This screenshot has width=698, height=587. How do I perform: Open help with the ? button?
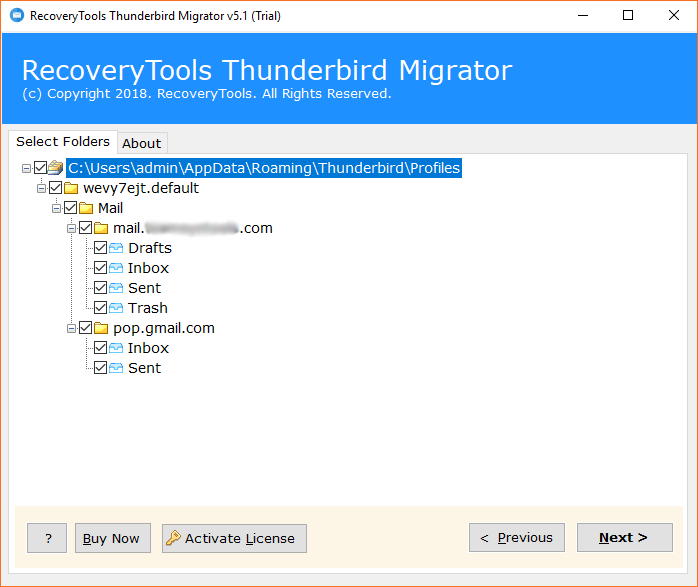pos(47,538)
